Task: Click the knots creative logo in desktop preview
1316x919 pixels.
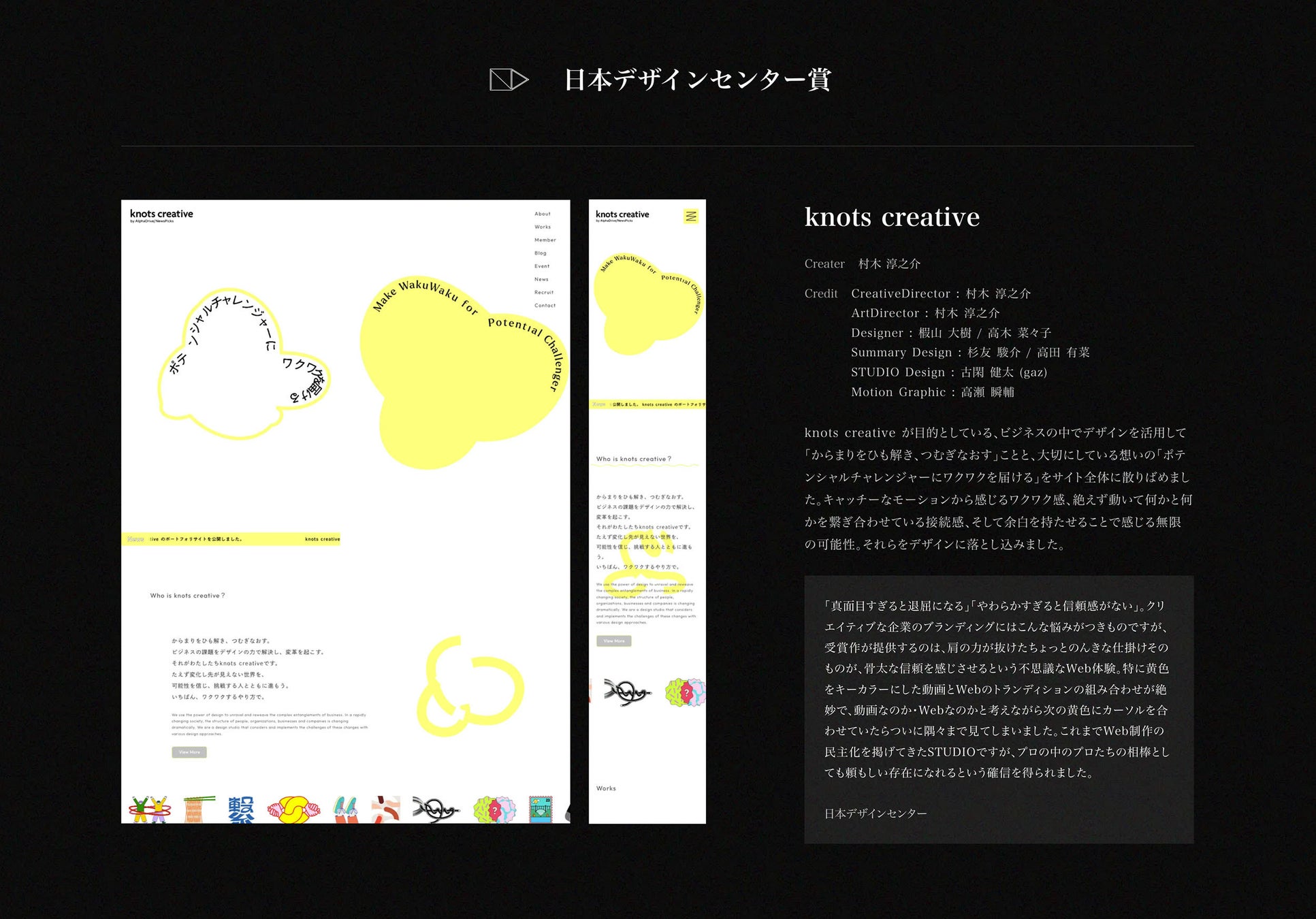Action: coord(161,215)
